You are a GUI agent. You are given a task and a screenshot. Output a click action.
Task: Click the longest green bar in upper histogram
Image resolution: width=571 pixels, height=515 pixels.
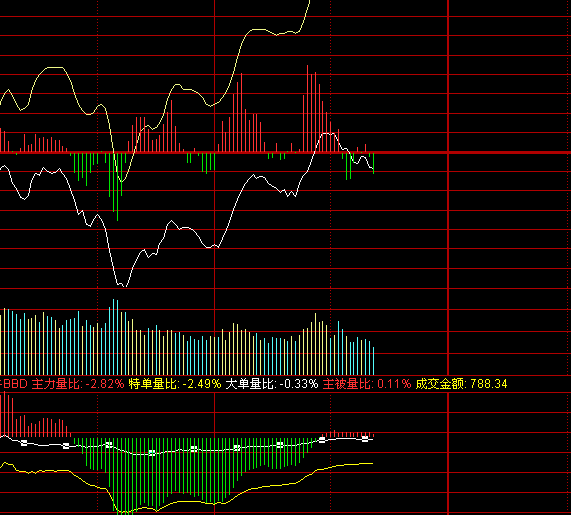(x=117, y=187)
